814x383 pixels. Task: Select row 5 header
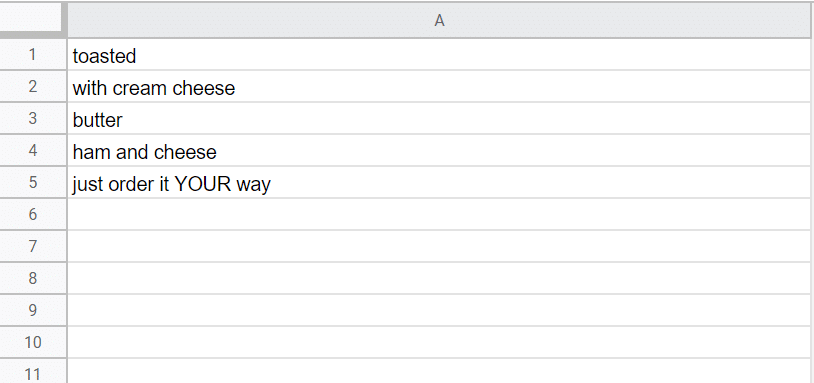pos(33,183)
